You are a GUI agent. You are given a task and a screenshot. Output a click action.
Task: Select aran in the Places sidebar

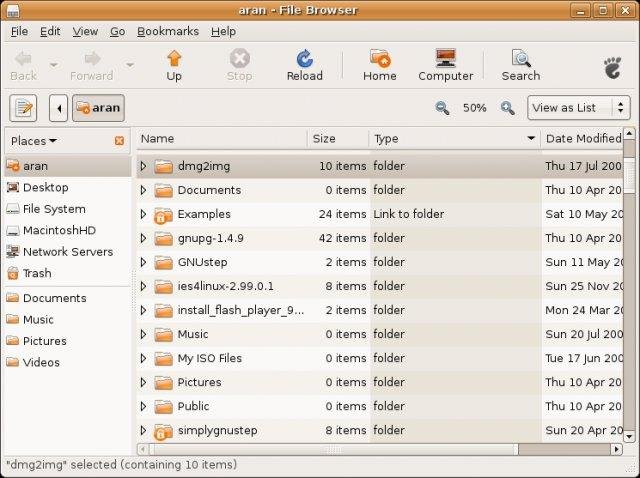[x=68, y=166]
